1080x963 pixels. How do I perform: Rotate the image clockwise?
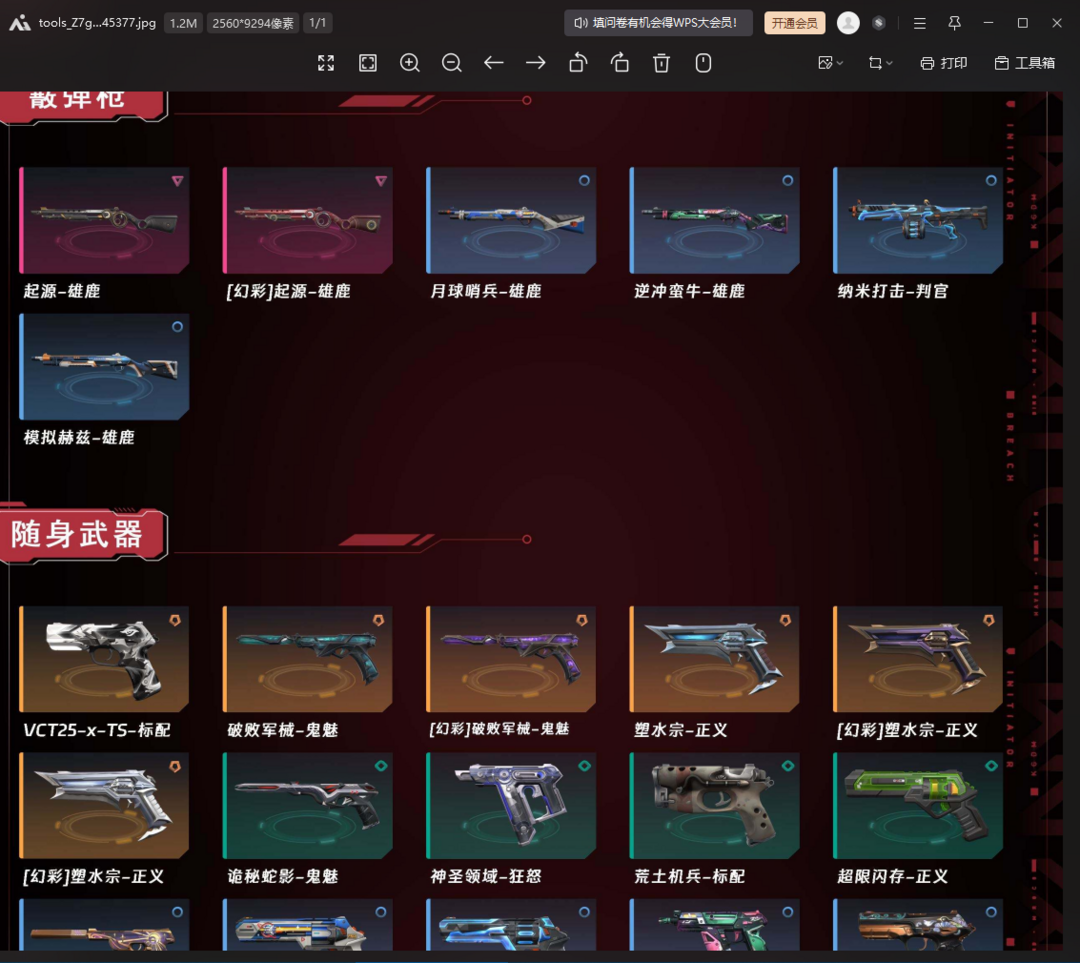(620, 63)
